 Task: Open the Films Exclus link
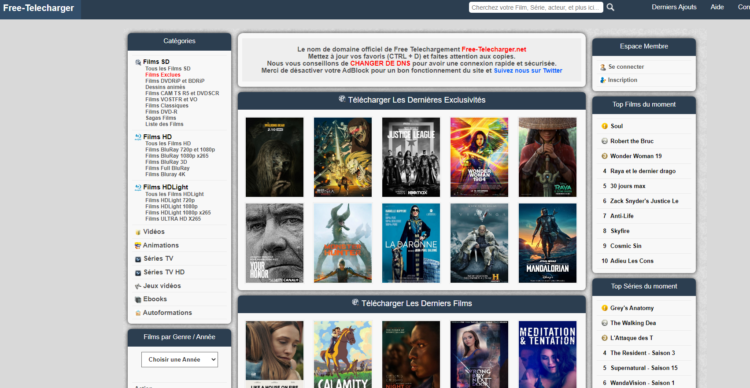[x=163, y=75]
